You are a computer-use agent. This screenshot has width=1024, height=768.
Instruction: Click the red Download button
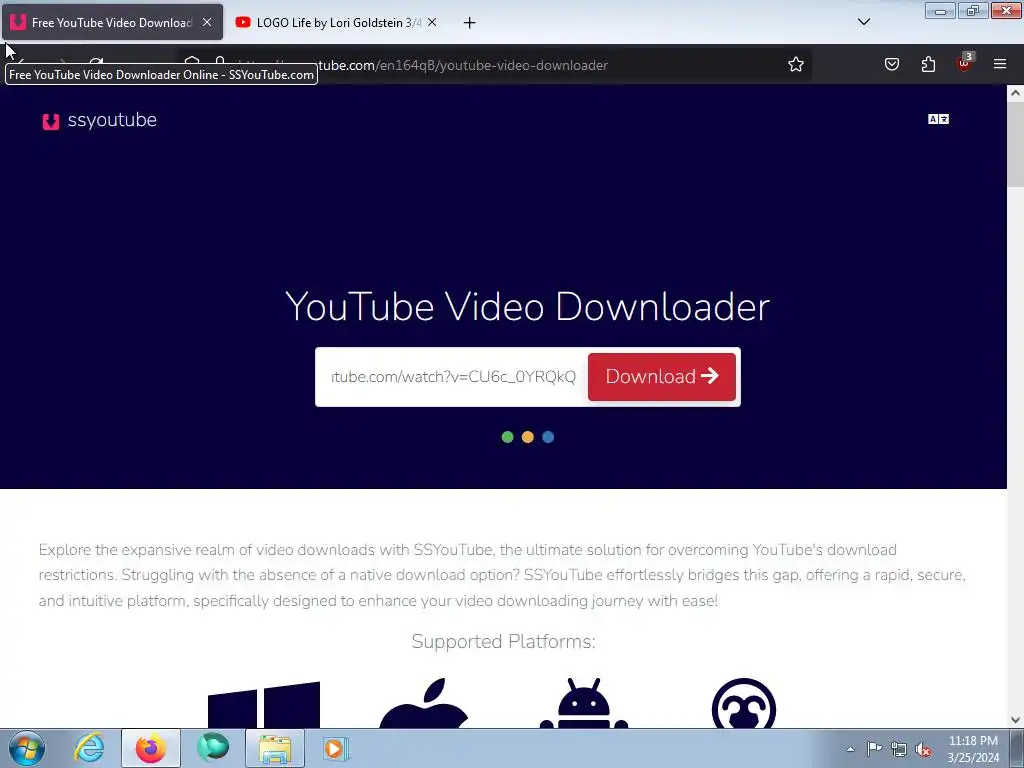(662, 377)
